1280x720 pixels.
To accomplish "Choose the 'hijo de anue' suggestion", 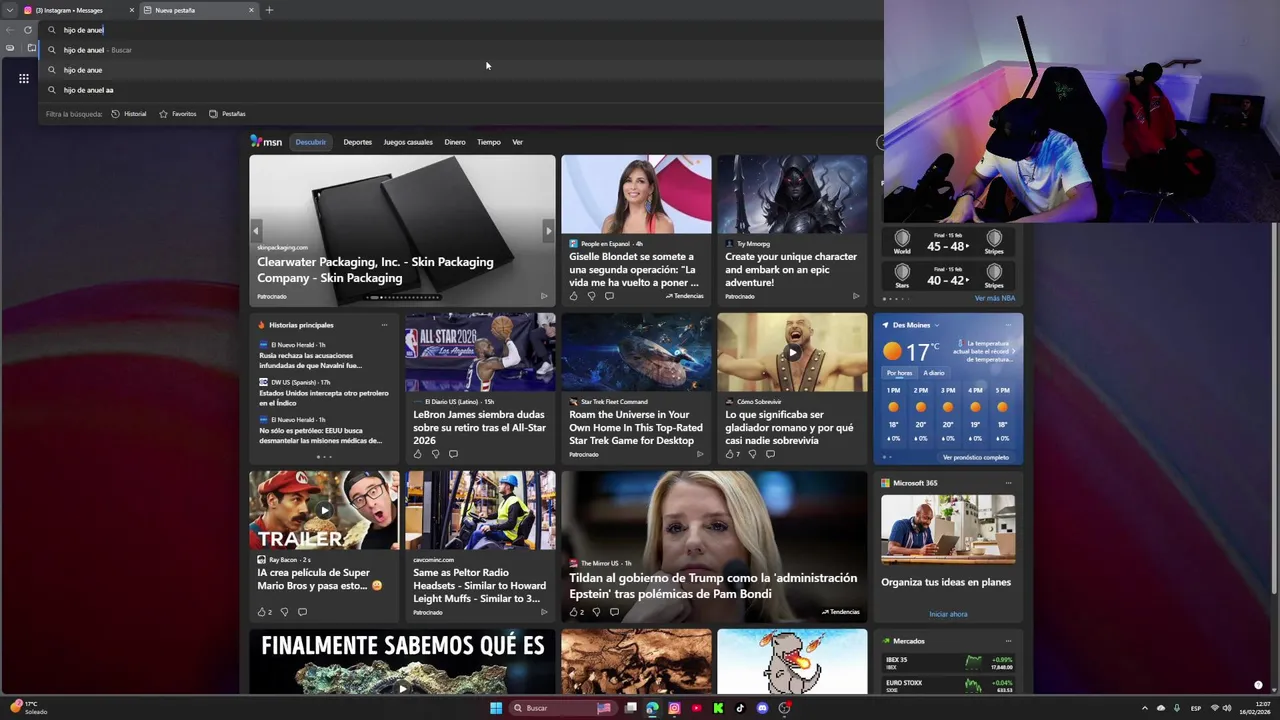I will click(x=460, y=70).
